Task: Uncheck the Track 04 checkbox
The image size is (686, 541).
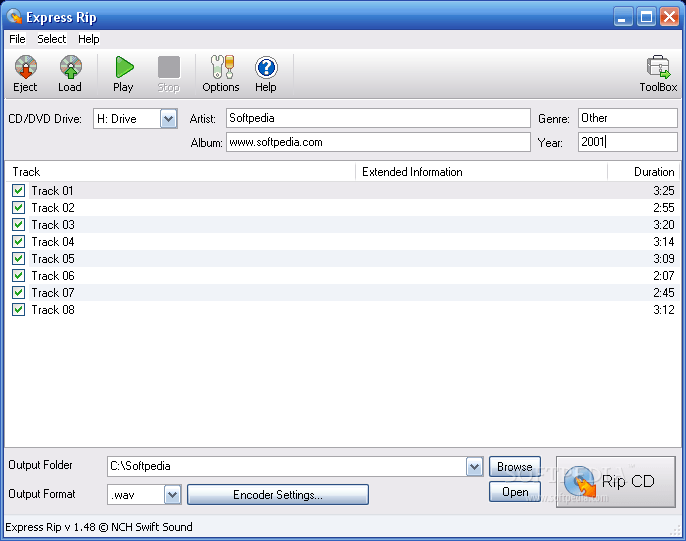Action: 18,242
